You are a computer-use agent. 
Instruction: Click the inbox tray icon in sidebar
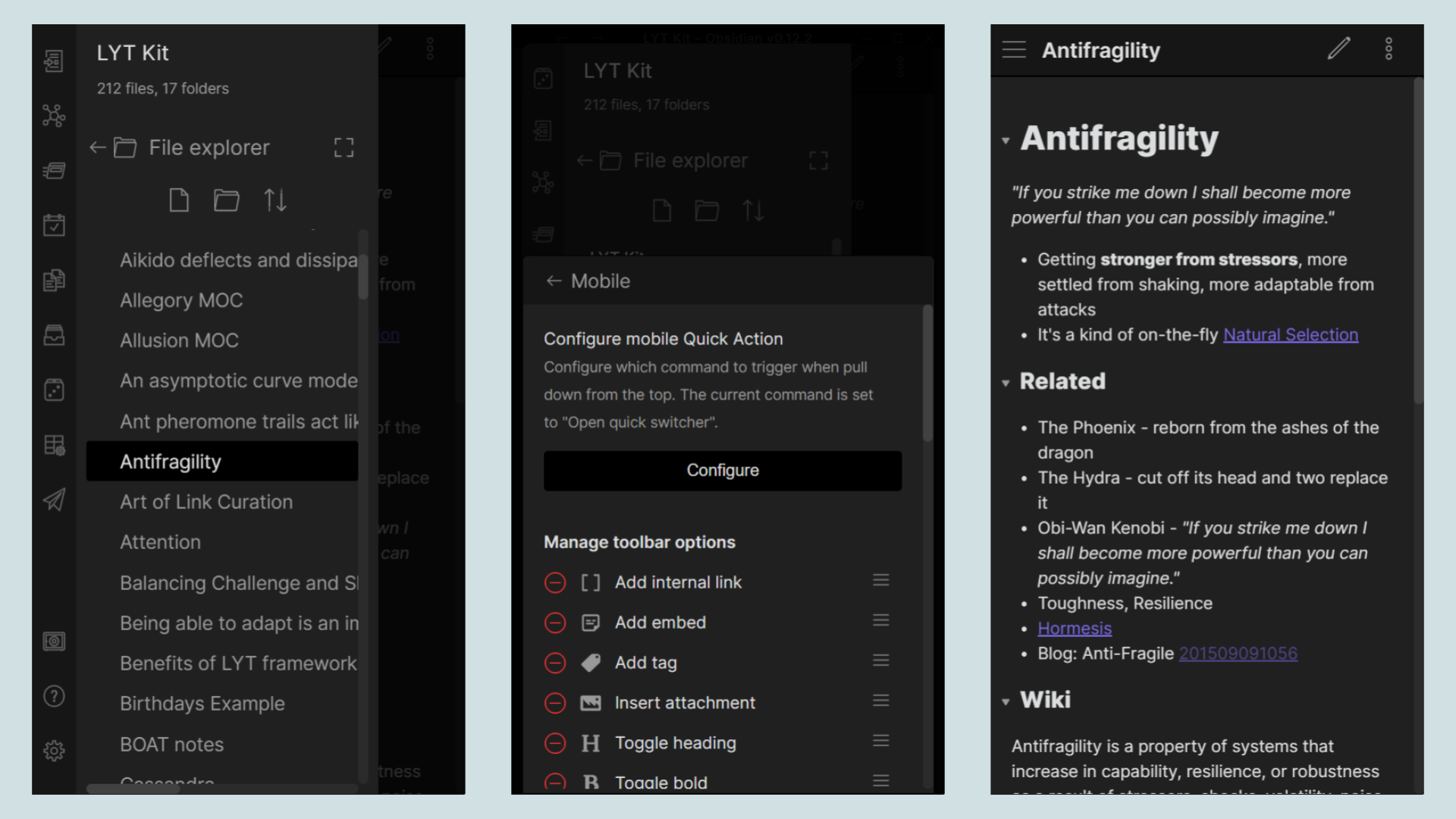tap(54, 335)
